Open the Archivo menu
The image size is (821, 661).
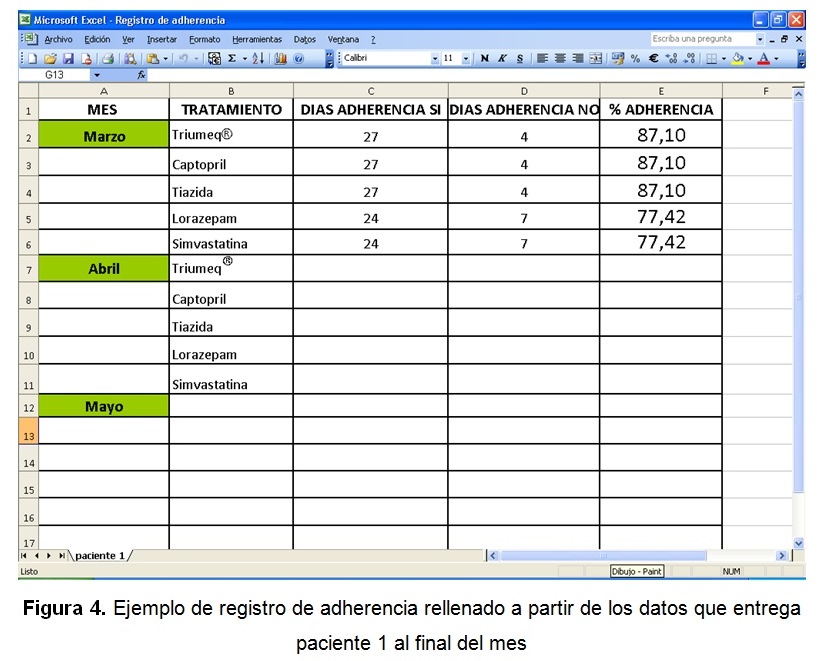click(58, 39)
